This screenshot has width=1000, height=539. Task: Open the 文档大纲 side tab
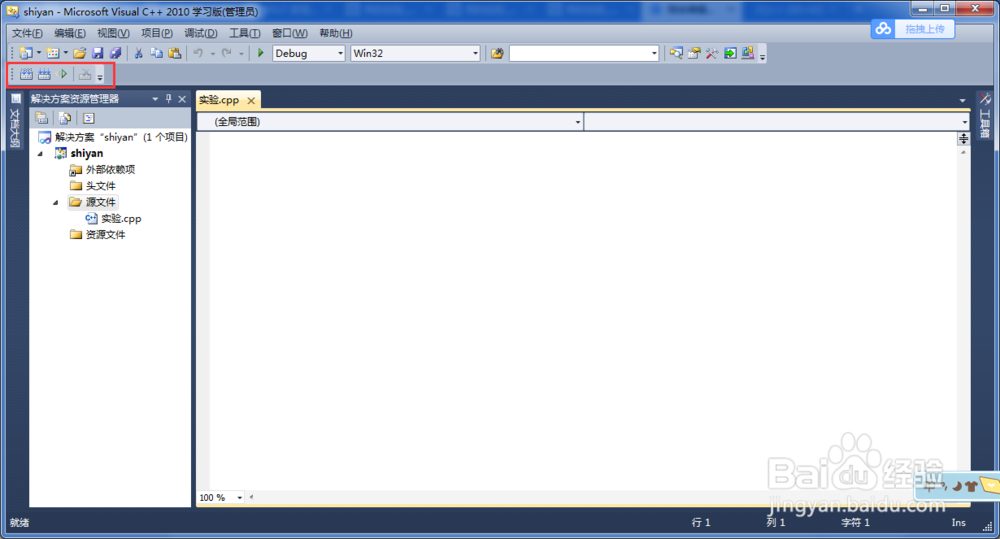[15, 121]
